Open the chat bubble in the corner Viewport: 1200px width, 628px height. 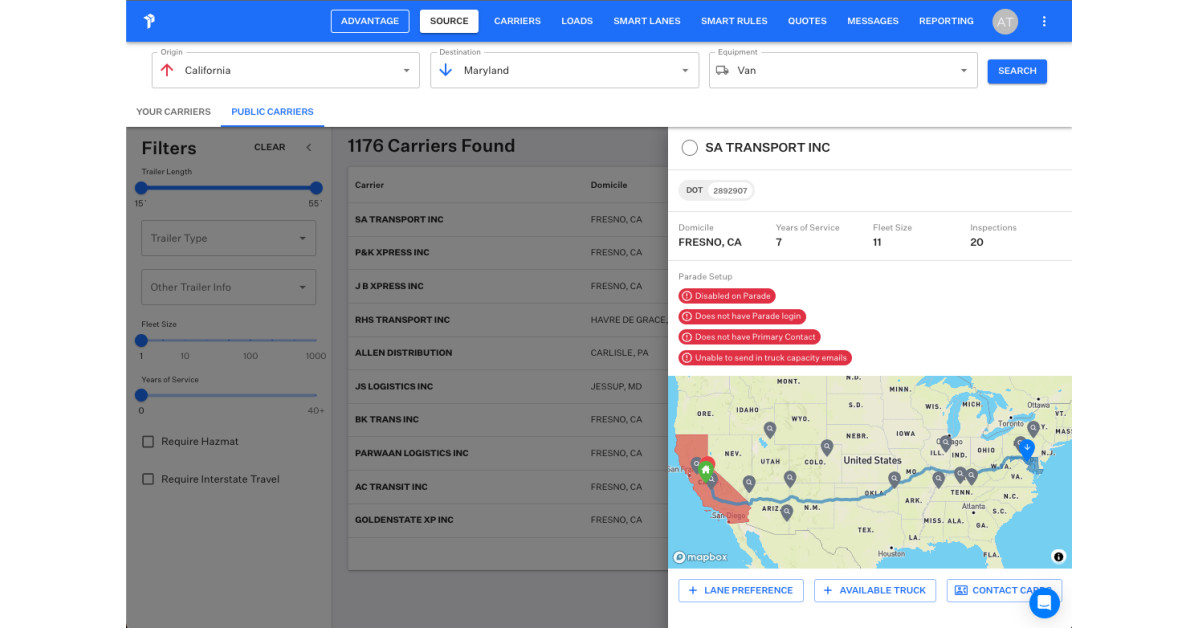[x=1044, y=603]
